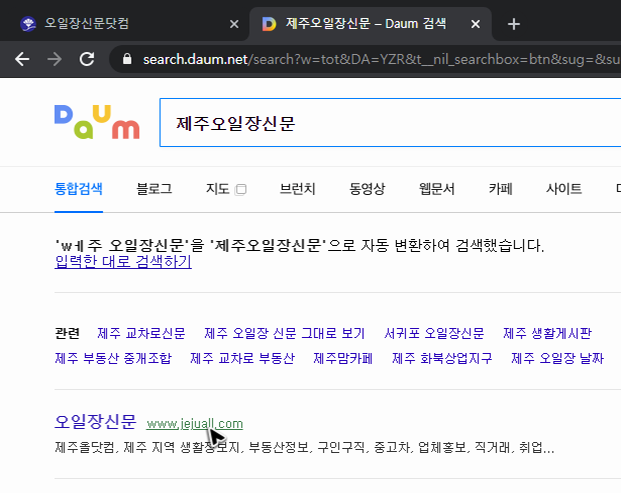621x493 pixels.
Task: Open the 카페 search tab
Action: tap(501, 189)
